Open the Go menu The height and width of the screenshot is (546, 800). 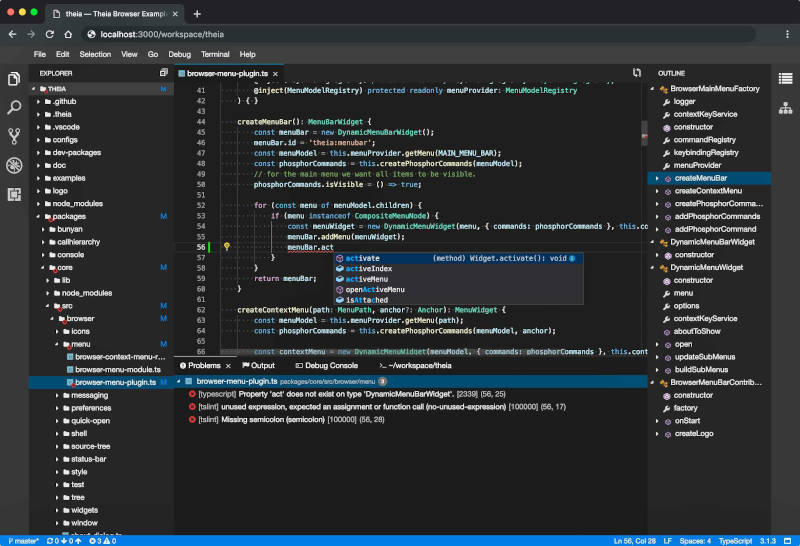[153, 54]
